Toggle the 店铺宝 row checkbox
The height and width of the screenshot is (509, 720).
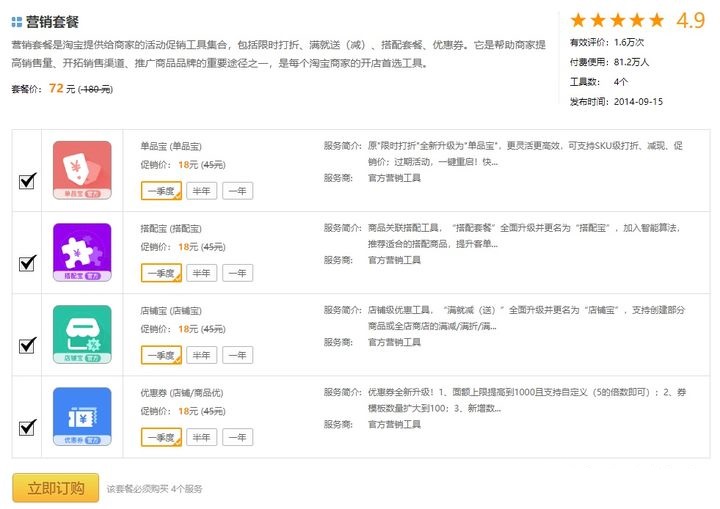coord(27,345)
